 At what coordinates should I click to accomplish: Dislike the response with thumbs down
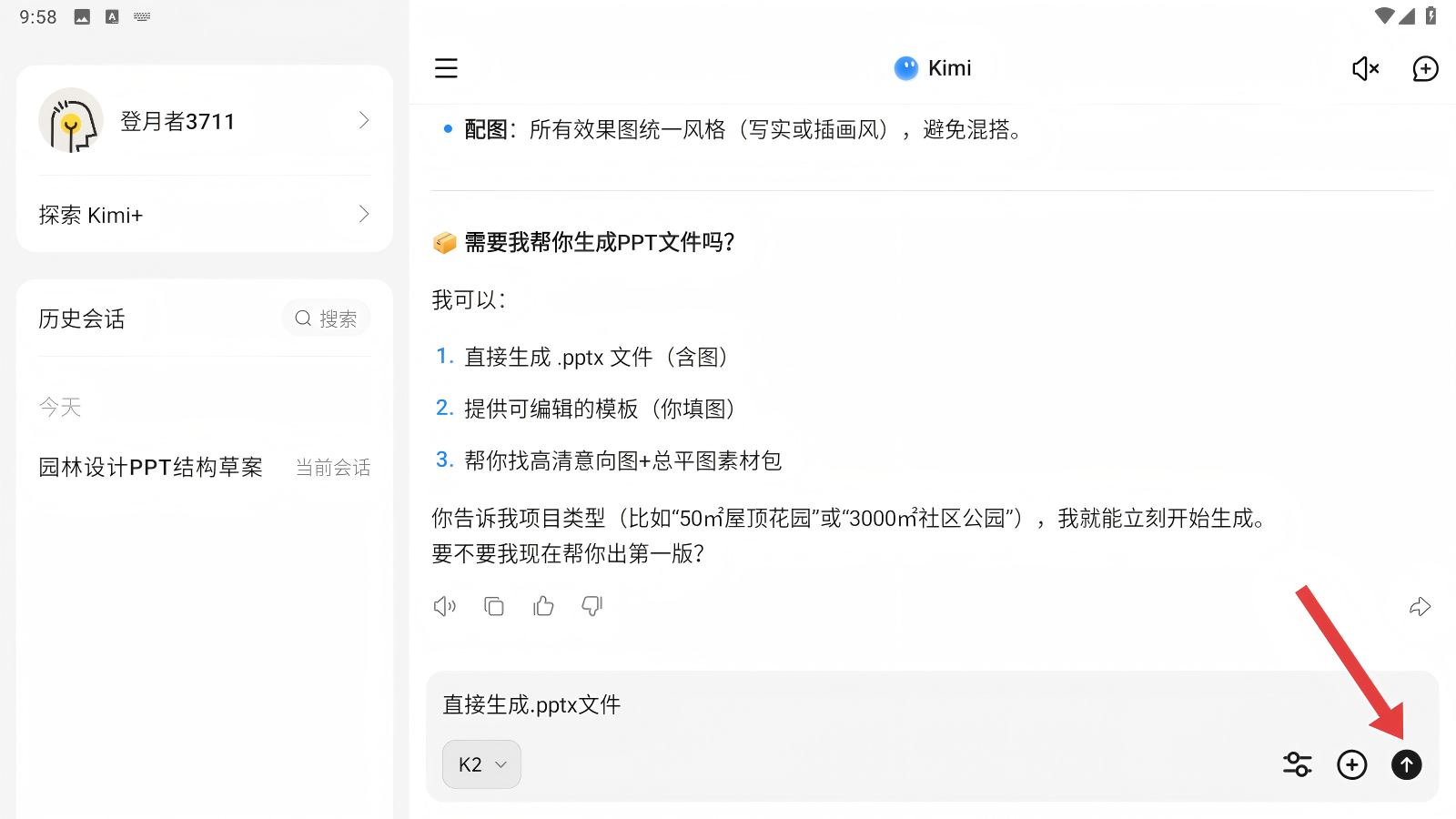pyautogui.click(x=592, y=606)
